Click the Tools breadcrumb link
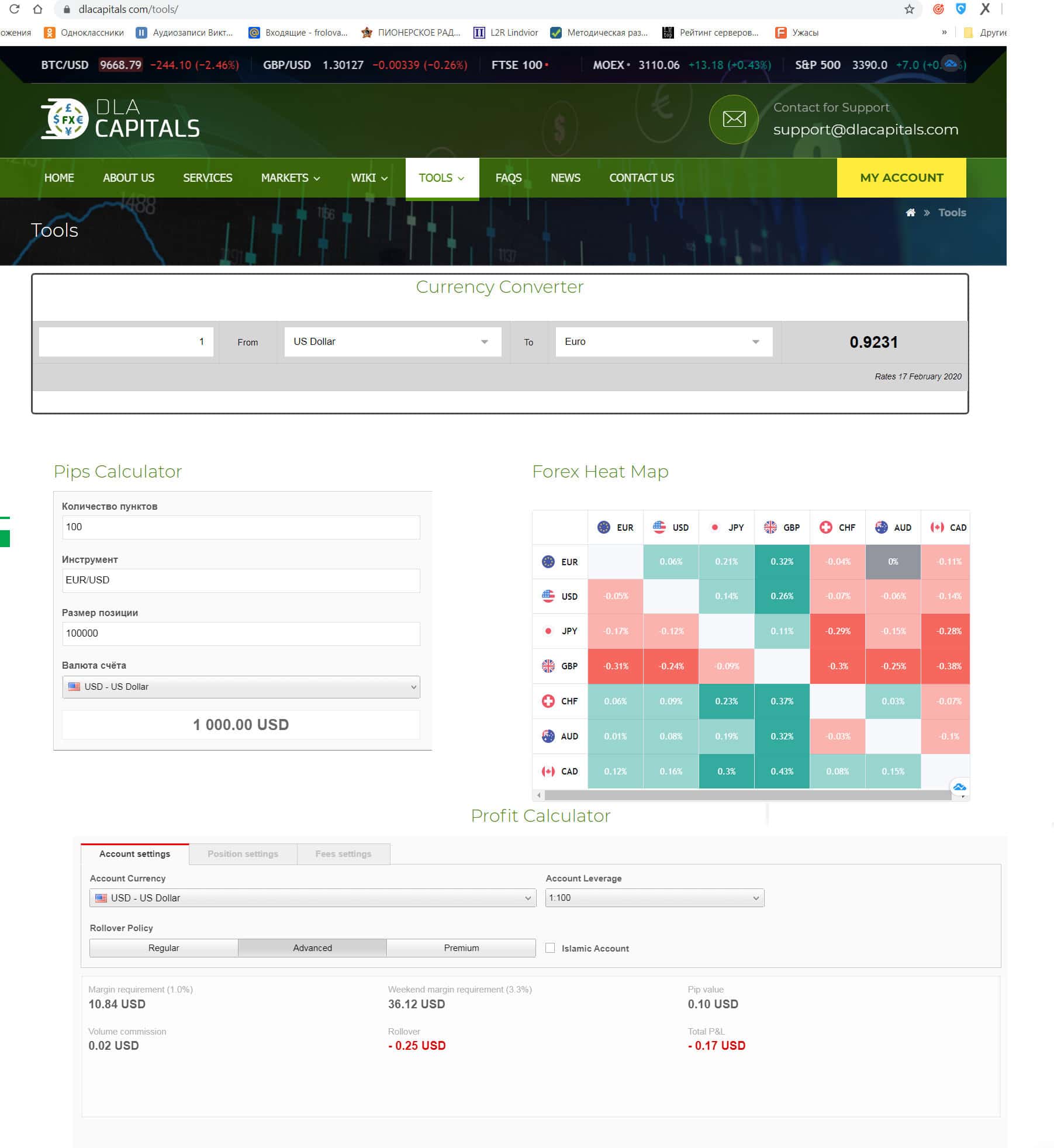Screen dimensions: 1054x1148 pos(952,213)
